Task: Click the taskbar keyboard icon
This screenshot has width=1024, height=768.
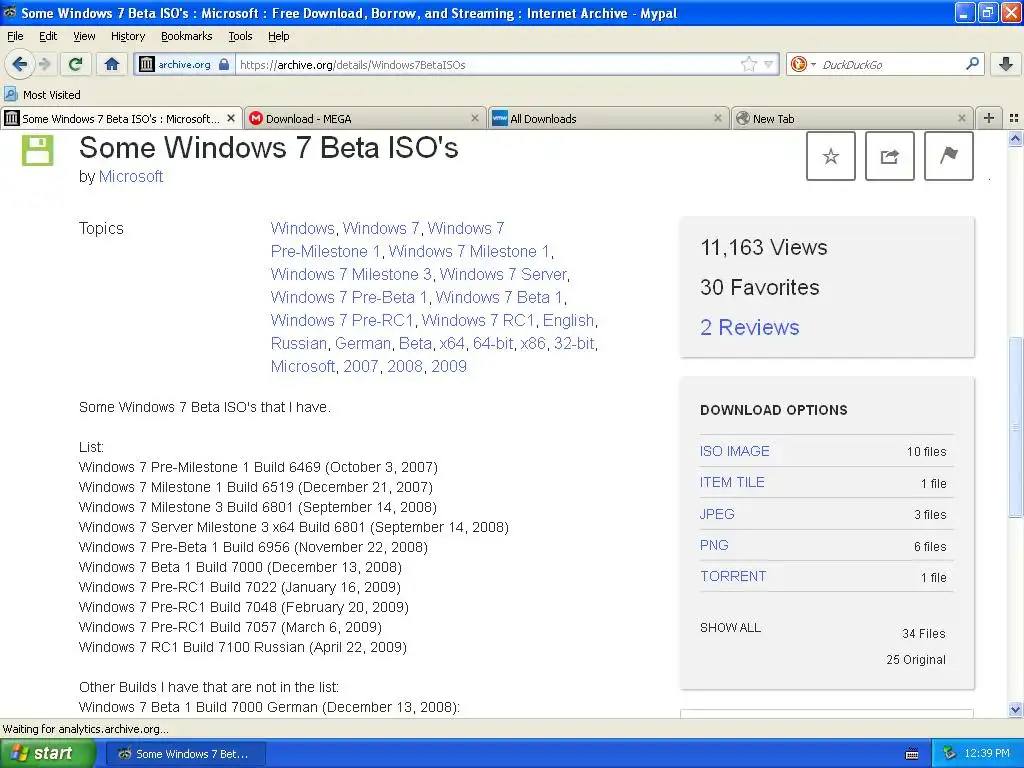Action: 912,754
